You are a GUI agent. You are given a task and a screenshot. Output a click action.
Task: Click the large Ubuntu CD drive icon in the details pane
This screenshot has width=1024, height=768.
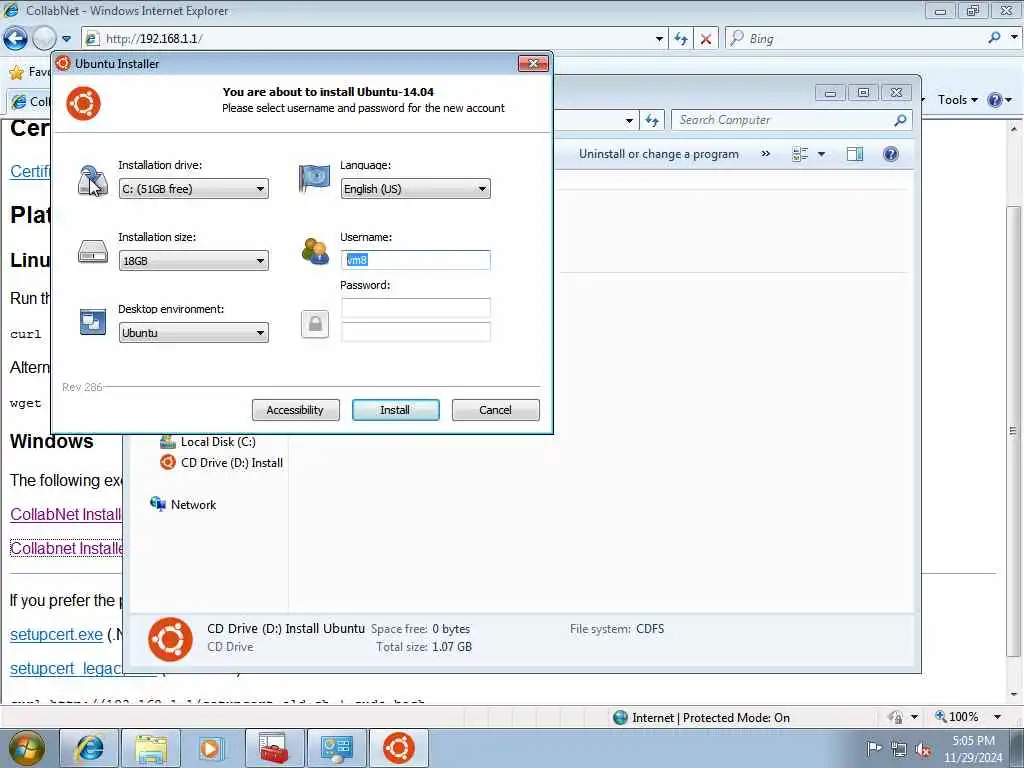[x=170, y=639]
